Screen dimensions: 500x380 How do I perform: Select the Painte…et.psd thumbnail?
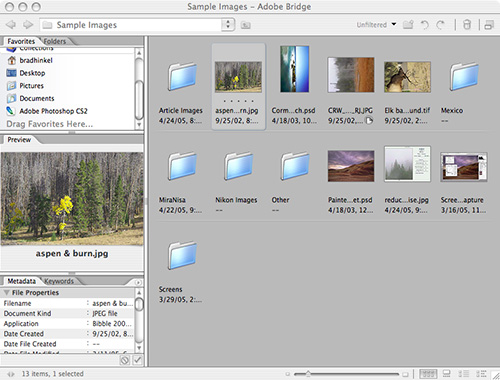[x=351, y=166]
